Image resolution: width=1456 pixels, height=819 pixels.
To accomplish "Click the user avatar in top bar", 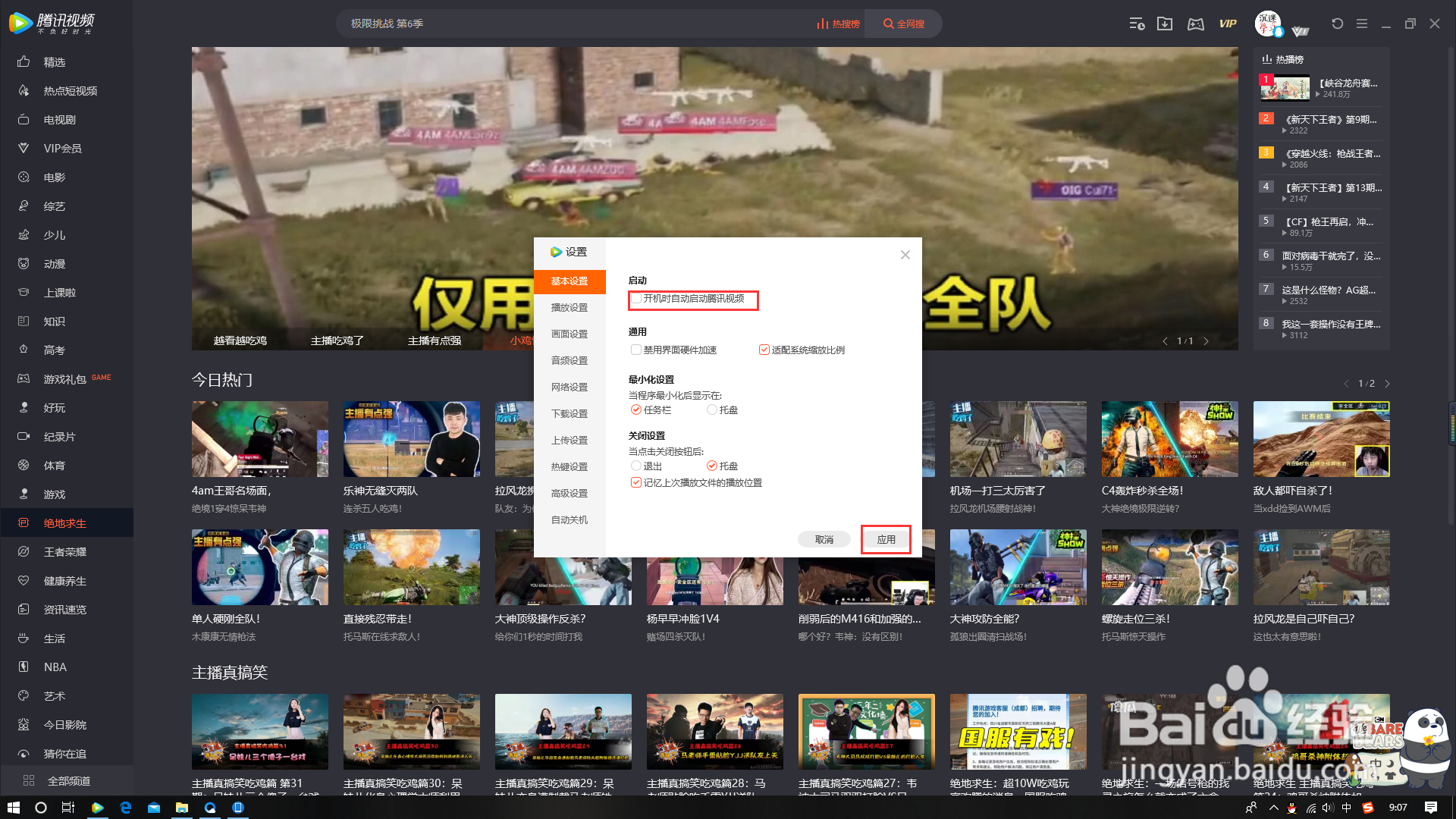I will tap(1268, 24).
